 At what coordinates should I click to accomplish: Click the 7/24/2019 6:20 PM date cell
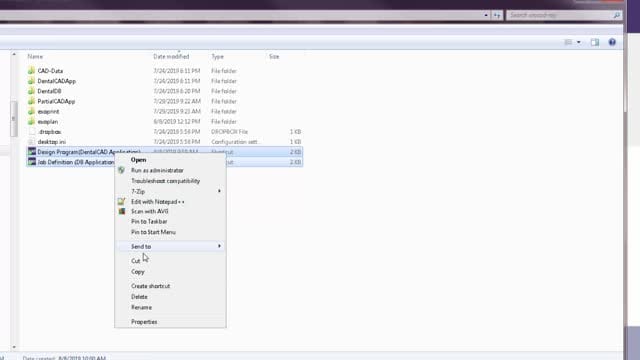177,91
